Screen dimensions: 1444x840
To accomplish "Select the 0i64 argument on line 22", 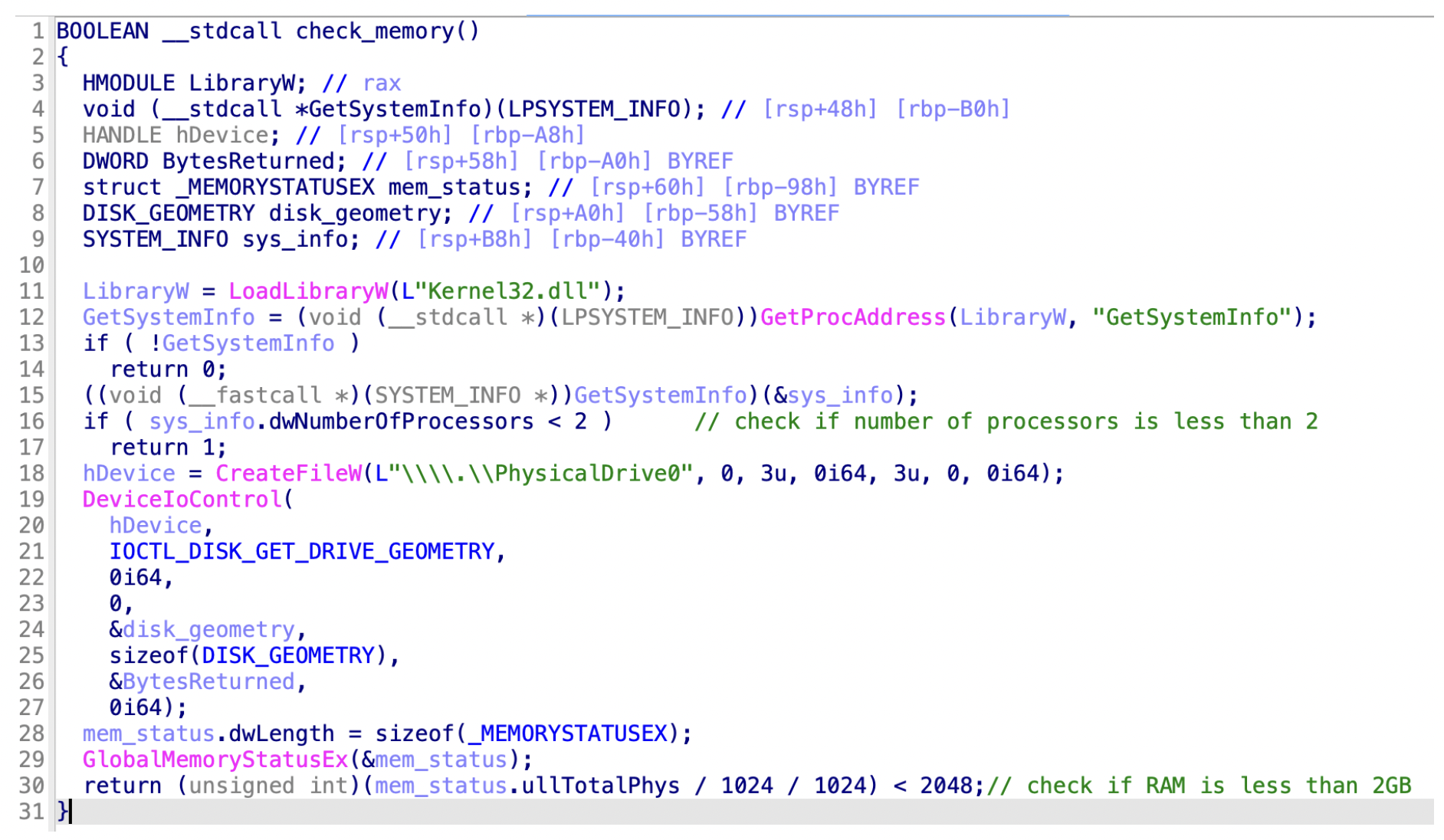I will [x=136, y=578].
